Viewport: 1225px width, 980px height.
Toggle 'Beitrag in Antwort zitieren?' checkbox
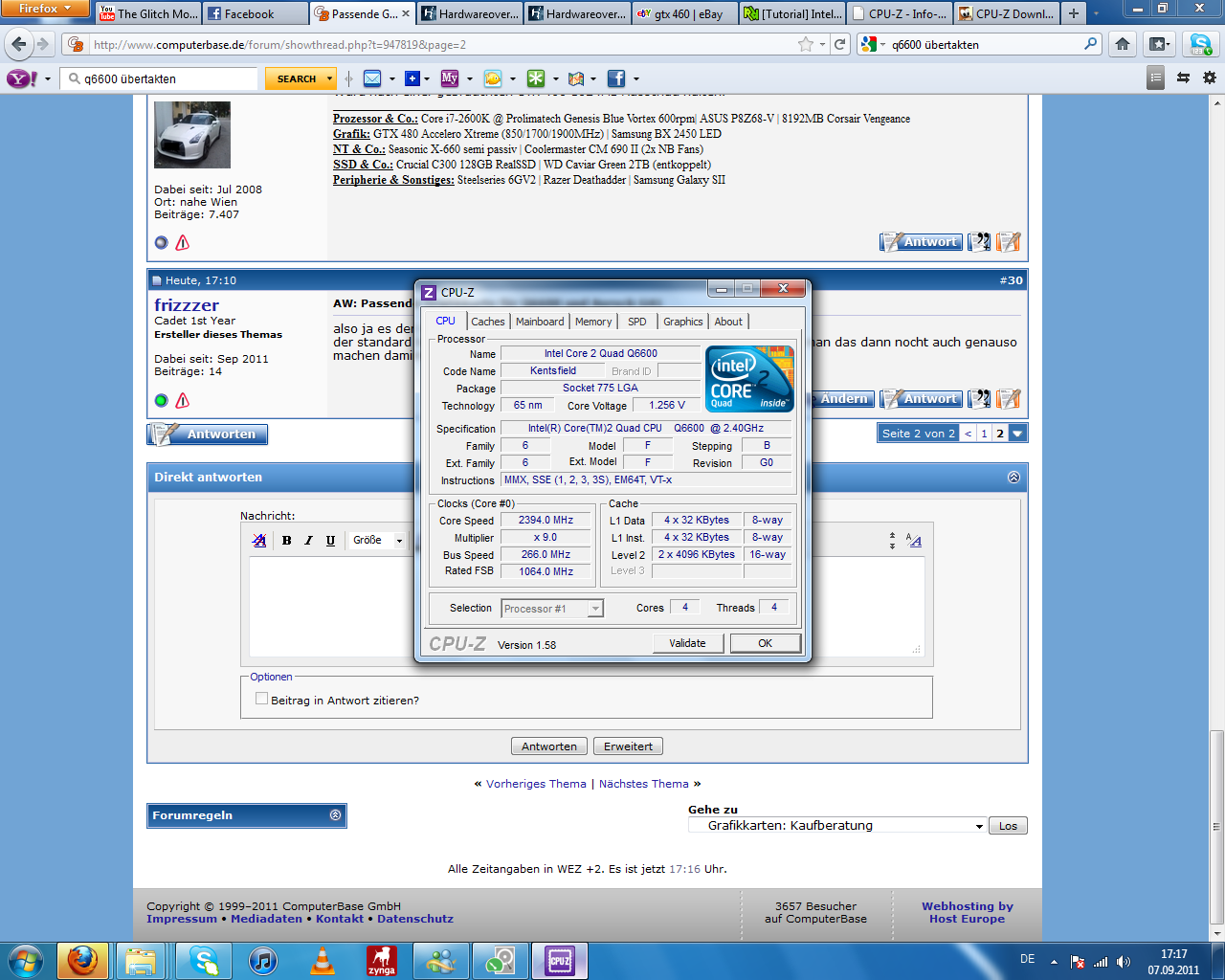point(261,700)
